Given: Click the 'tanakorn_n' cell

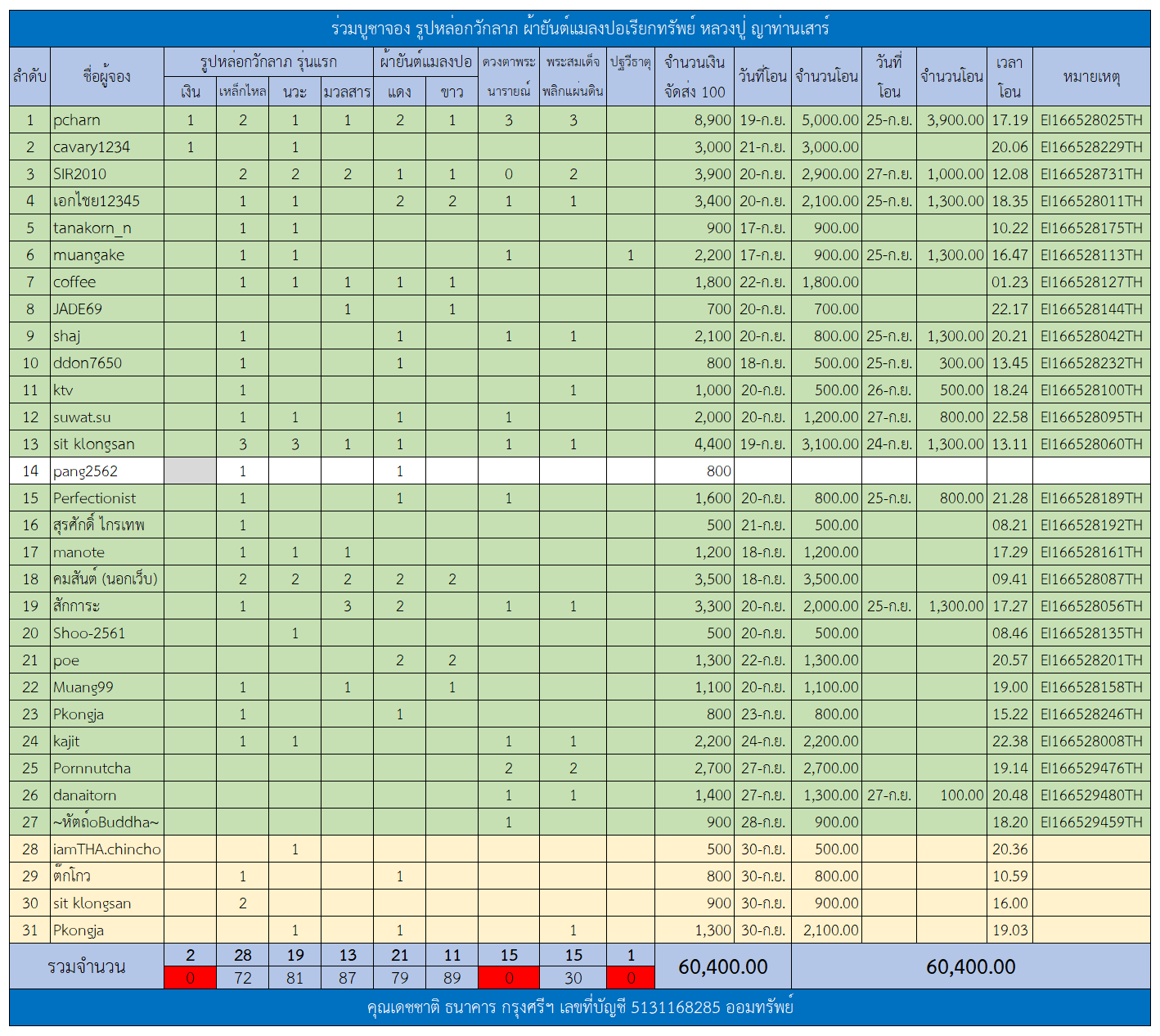Looking at the screenshot, I should [x=107, y=228].
